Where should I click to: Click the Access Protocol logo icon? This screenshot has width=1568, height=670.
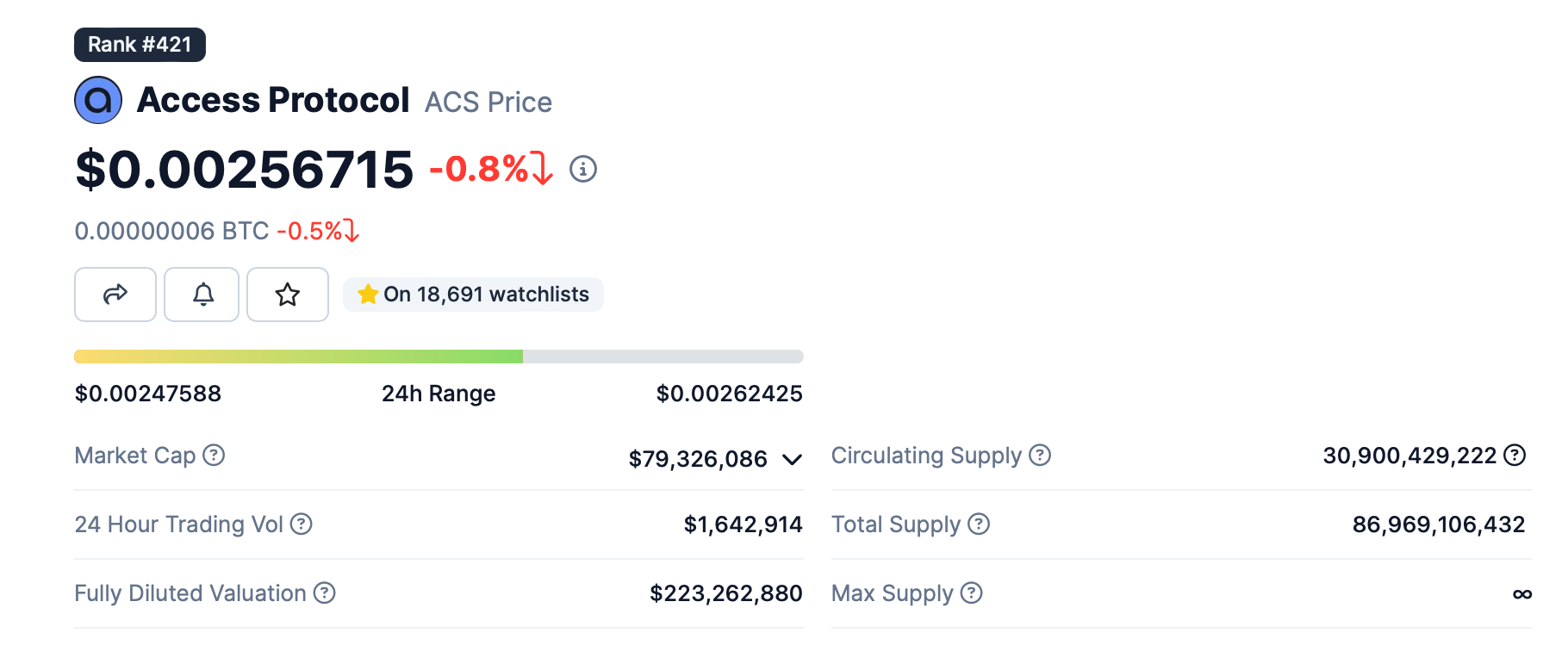pyautogui.click(x=98, y=101)
